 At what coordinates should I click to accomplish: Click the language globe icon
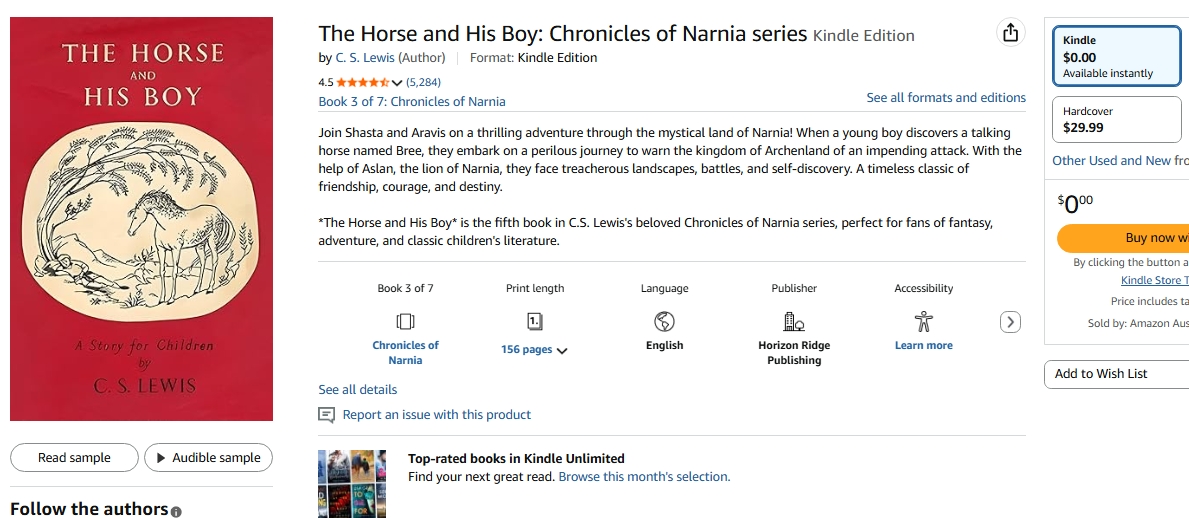click(664, 321)
